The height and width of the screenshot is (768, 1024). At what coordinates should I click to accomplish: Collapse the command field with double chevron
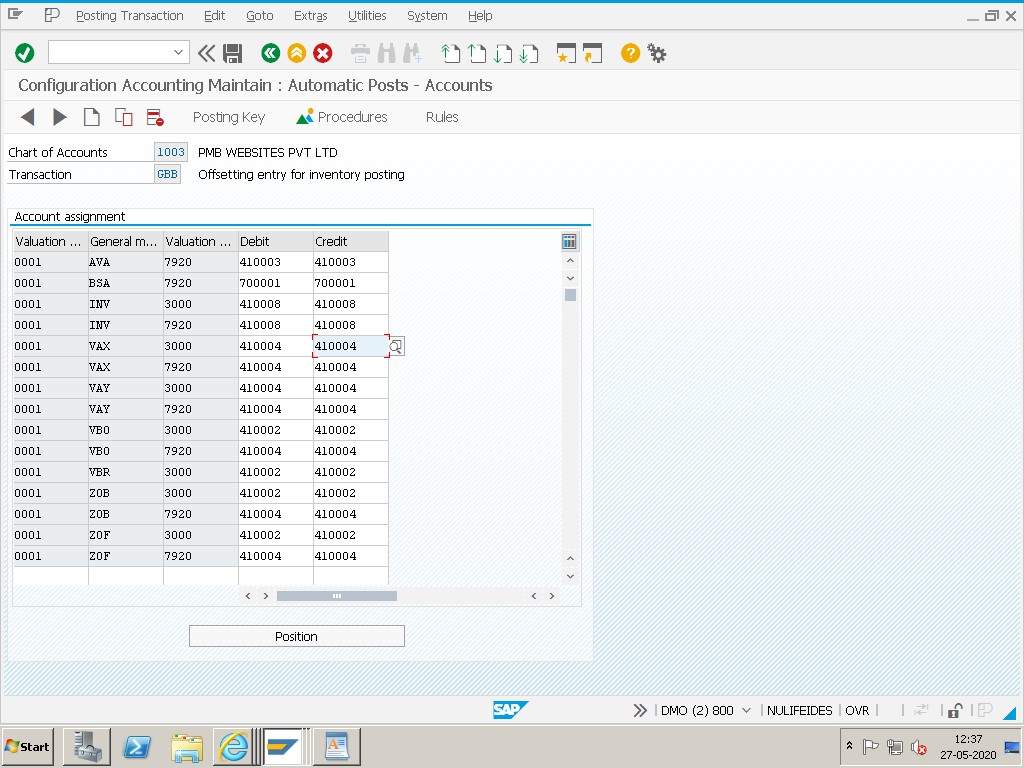coord(206,53)
